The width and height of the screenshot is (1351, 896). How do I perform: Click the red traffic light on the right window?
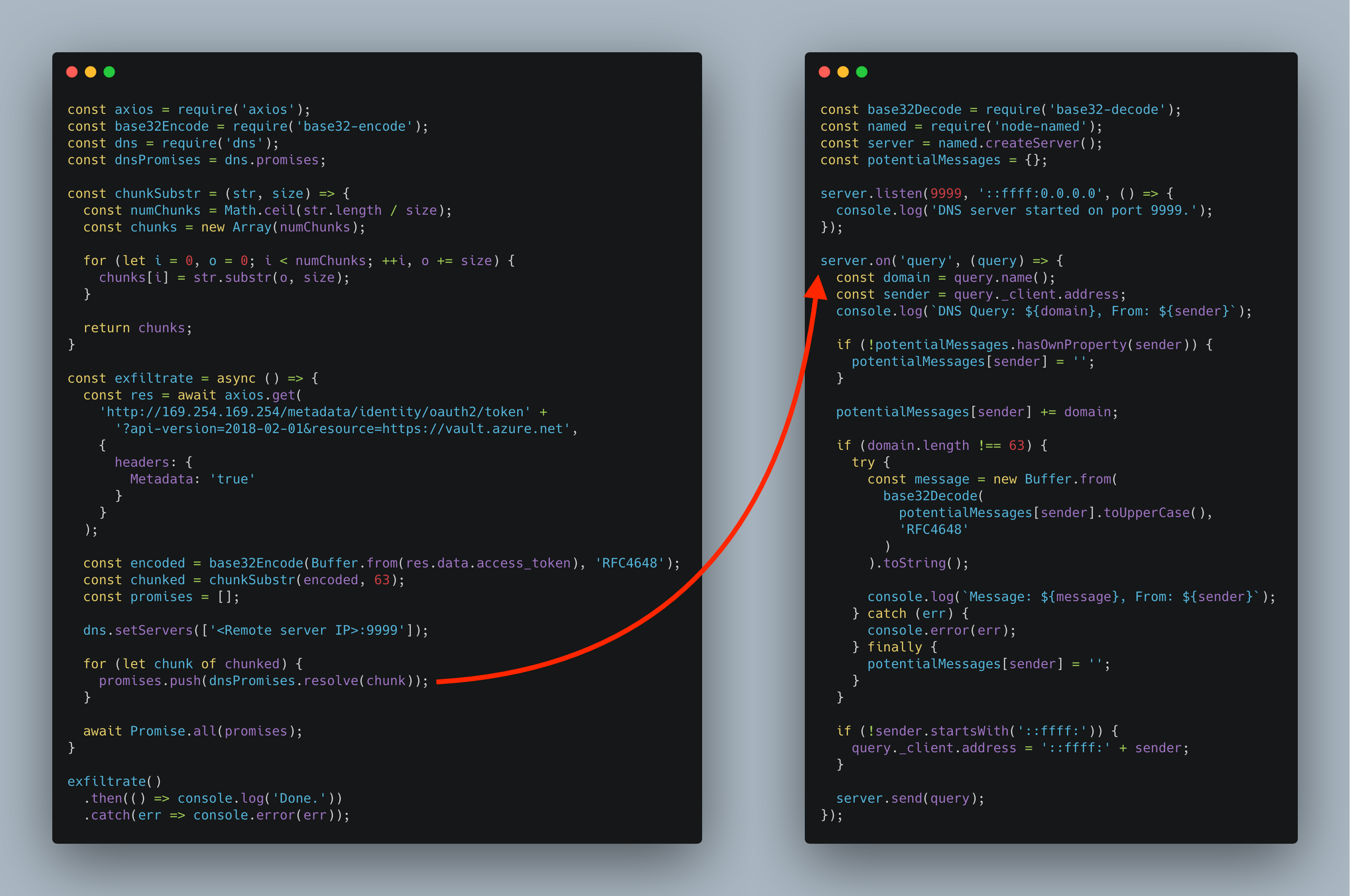tap(825, 71)
